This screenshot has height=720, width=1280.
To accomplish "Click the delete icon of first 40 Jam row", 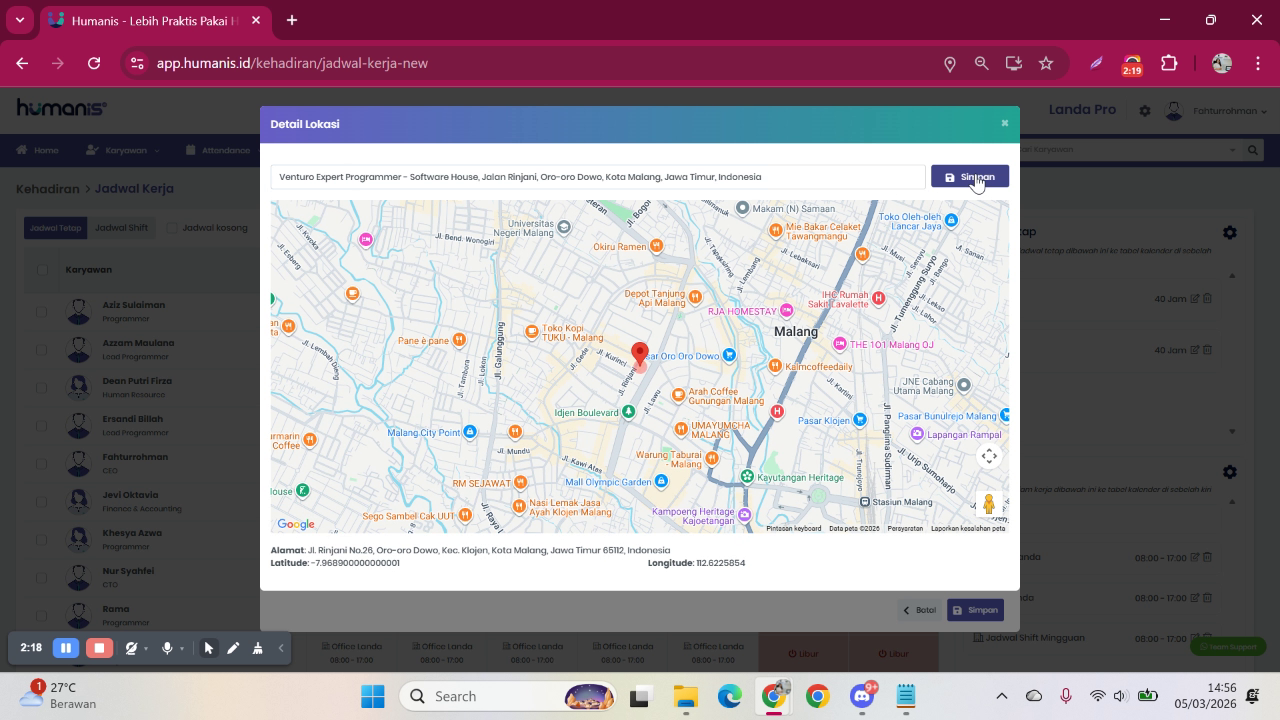I will pos(1207,298).
